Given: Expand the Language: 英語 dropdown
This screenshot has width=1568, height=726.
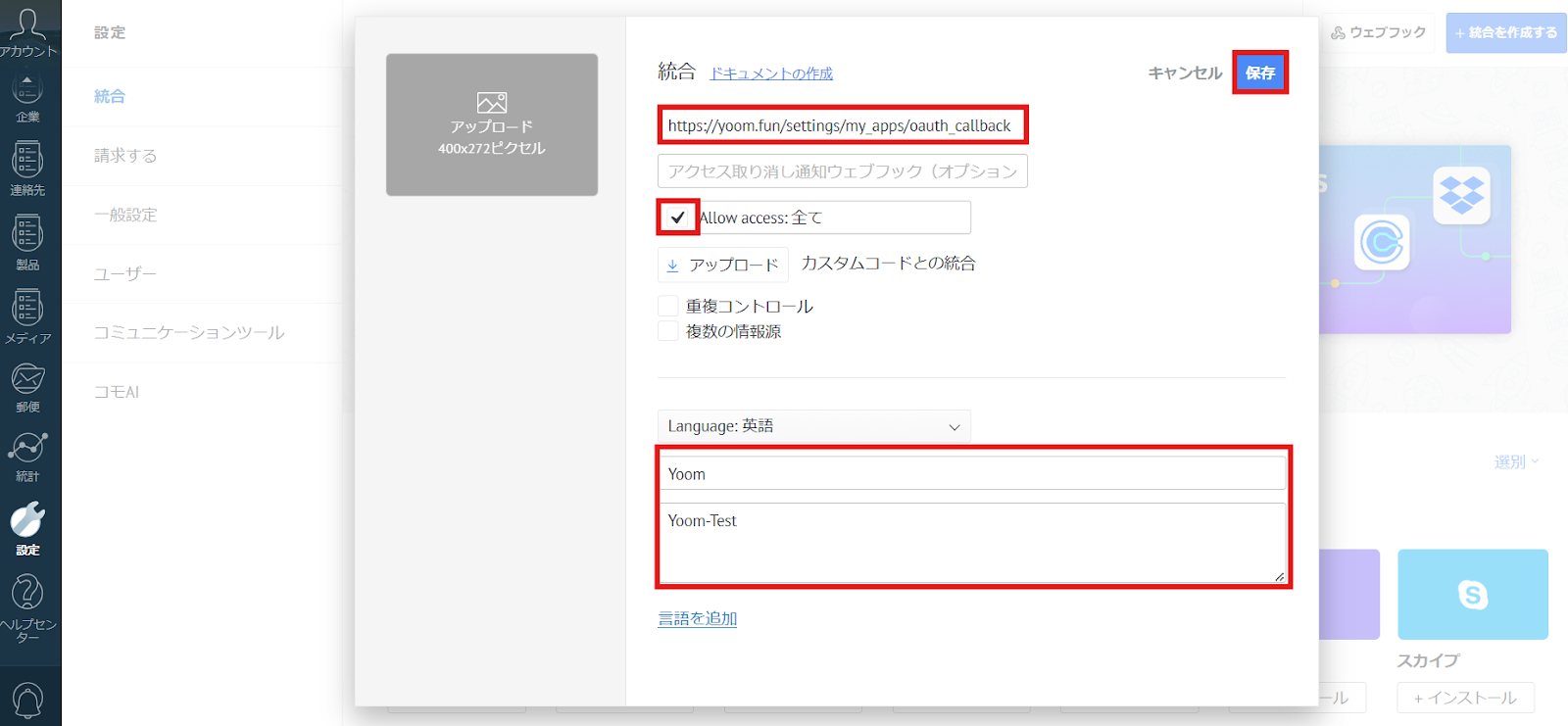Looking at the screenshot, I should (x=814, y=426).
